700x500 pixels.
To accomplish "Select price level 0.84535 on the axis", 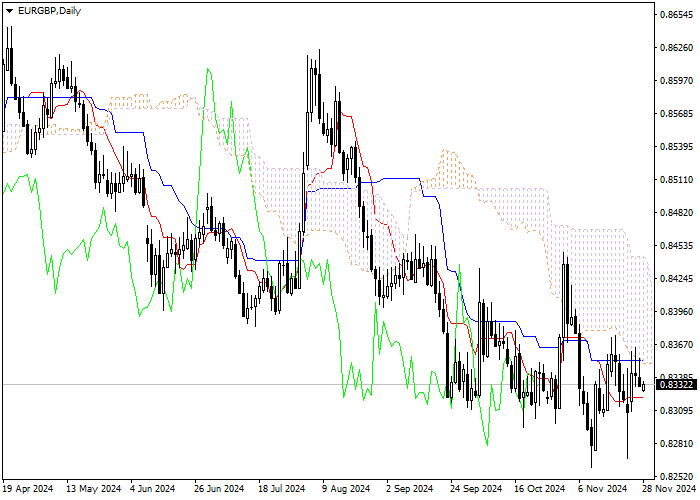I will pyautogui.click(x=676, y=246).
